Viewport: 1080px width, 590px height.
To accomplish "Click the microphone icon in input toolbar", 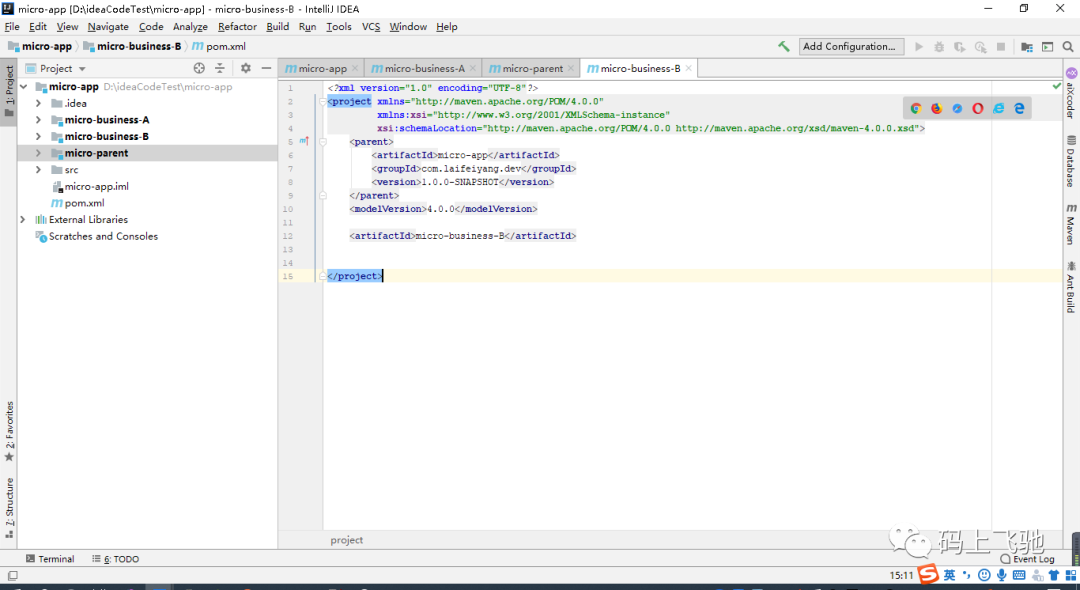I will click(x=1001, y=575).
